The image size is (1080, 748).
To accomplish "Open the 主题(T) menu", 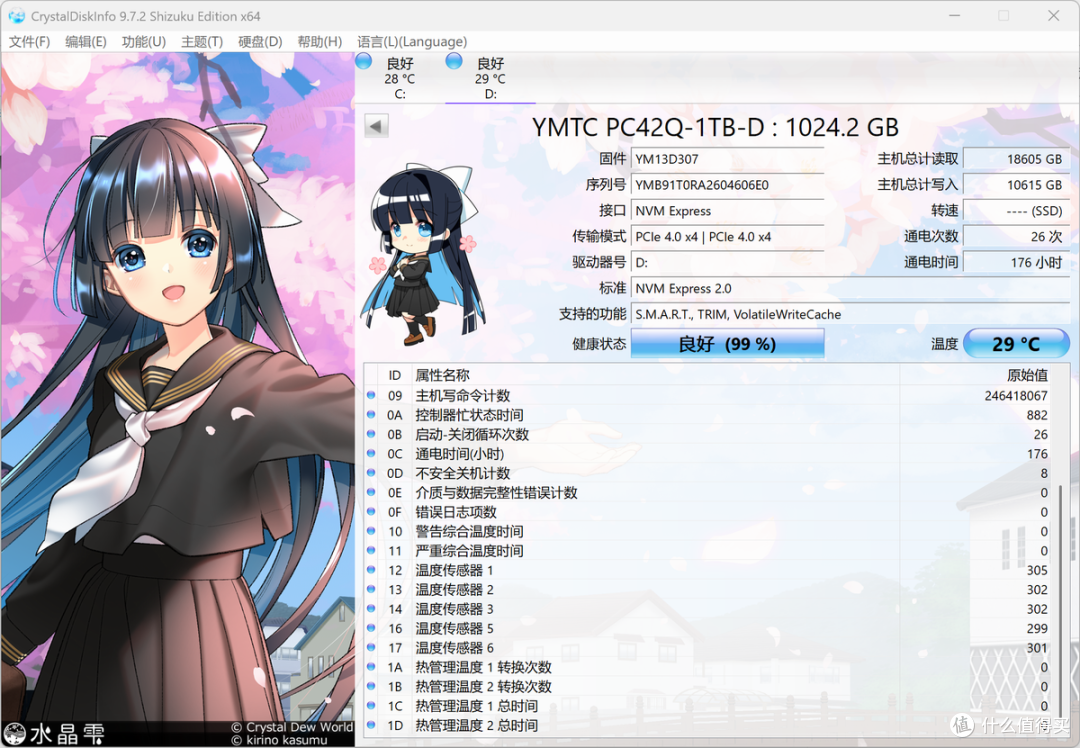I will [202, 41].
